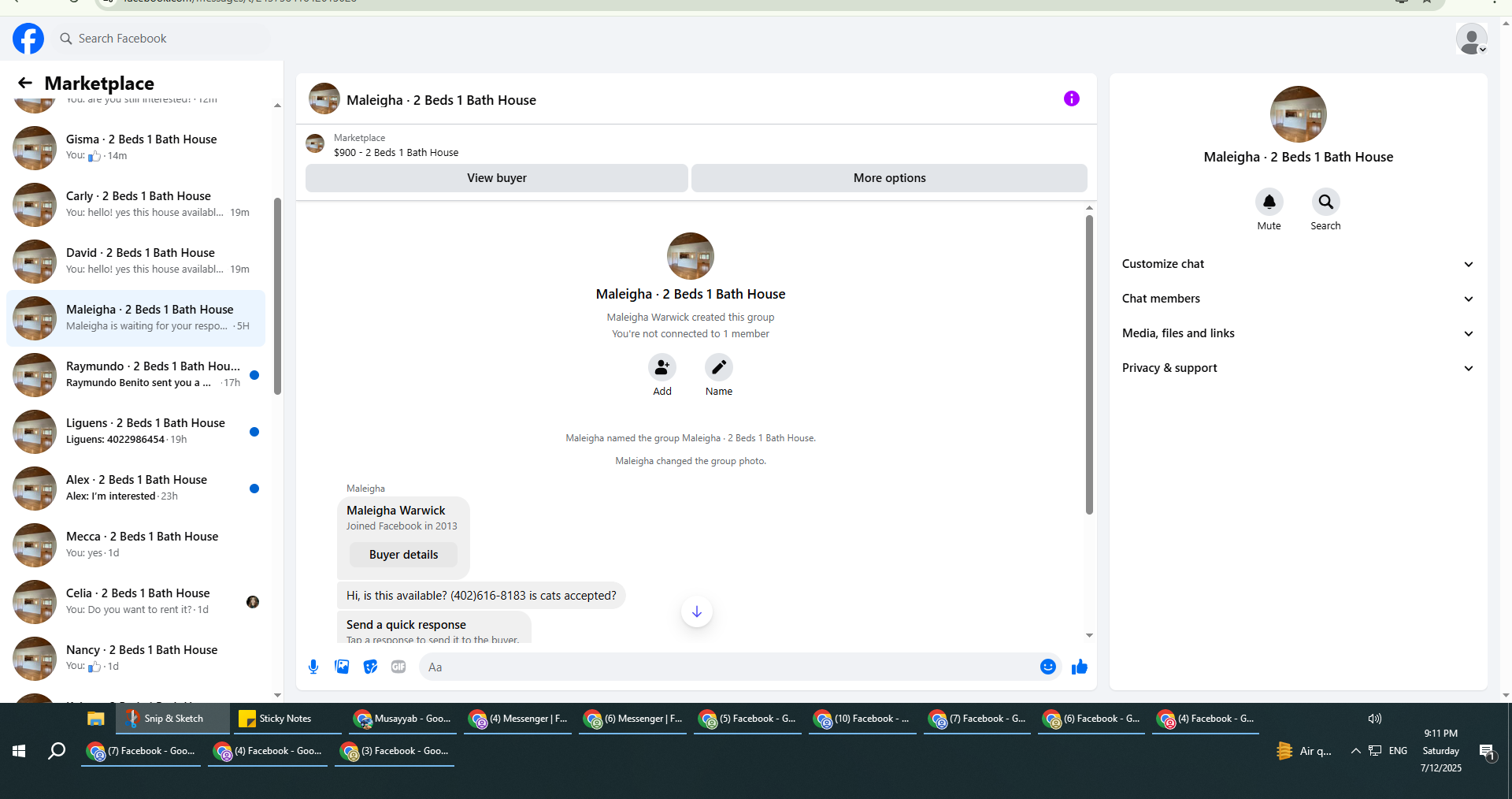Image resolution: width=1512 pixels, height=799 pixels.
Task: Open the 9:11 PM clock calendar
Action: [x=1440, y=750]
